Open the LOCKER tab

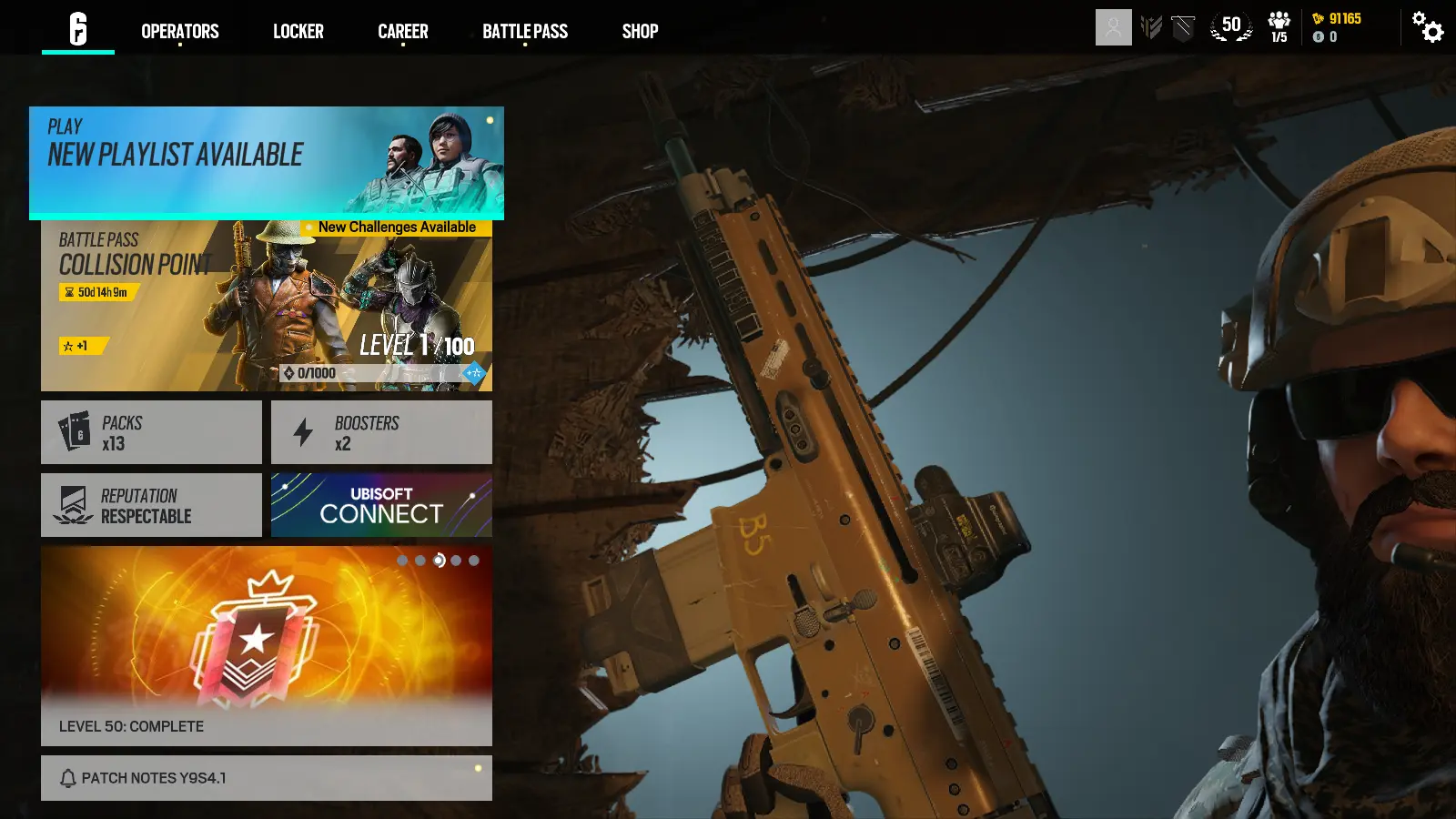point(298,31)
